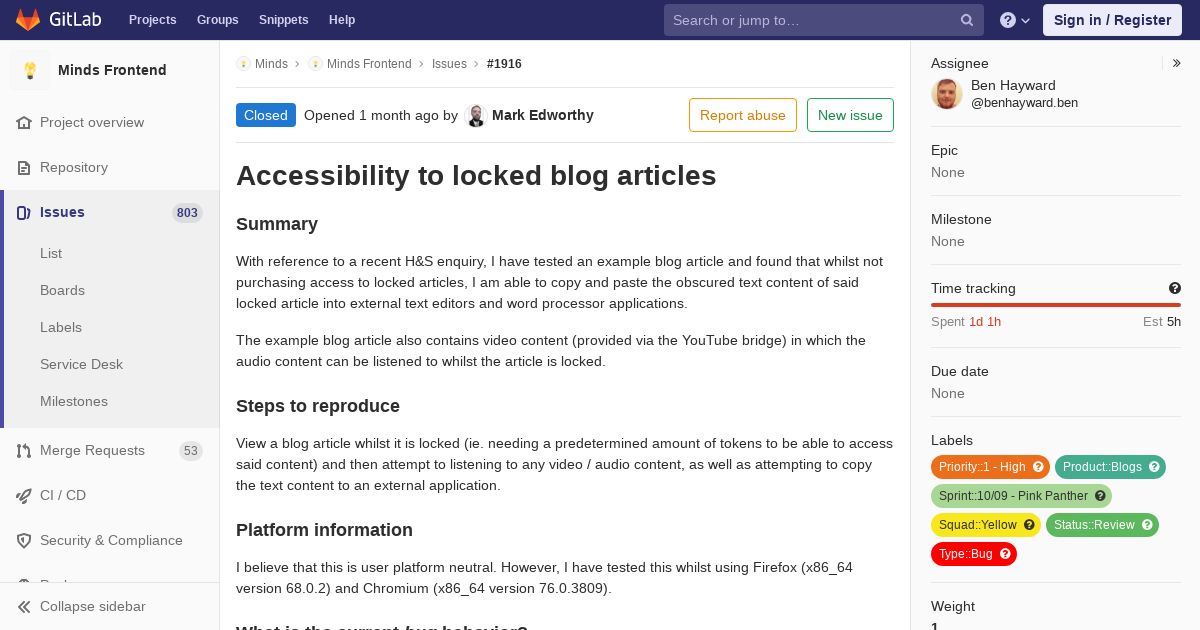Viewport: 1200px width, 630px height.
Task: Click the GitLab fox logo
Action: click(x=28, y=19)
